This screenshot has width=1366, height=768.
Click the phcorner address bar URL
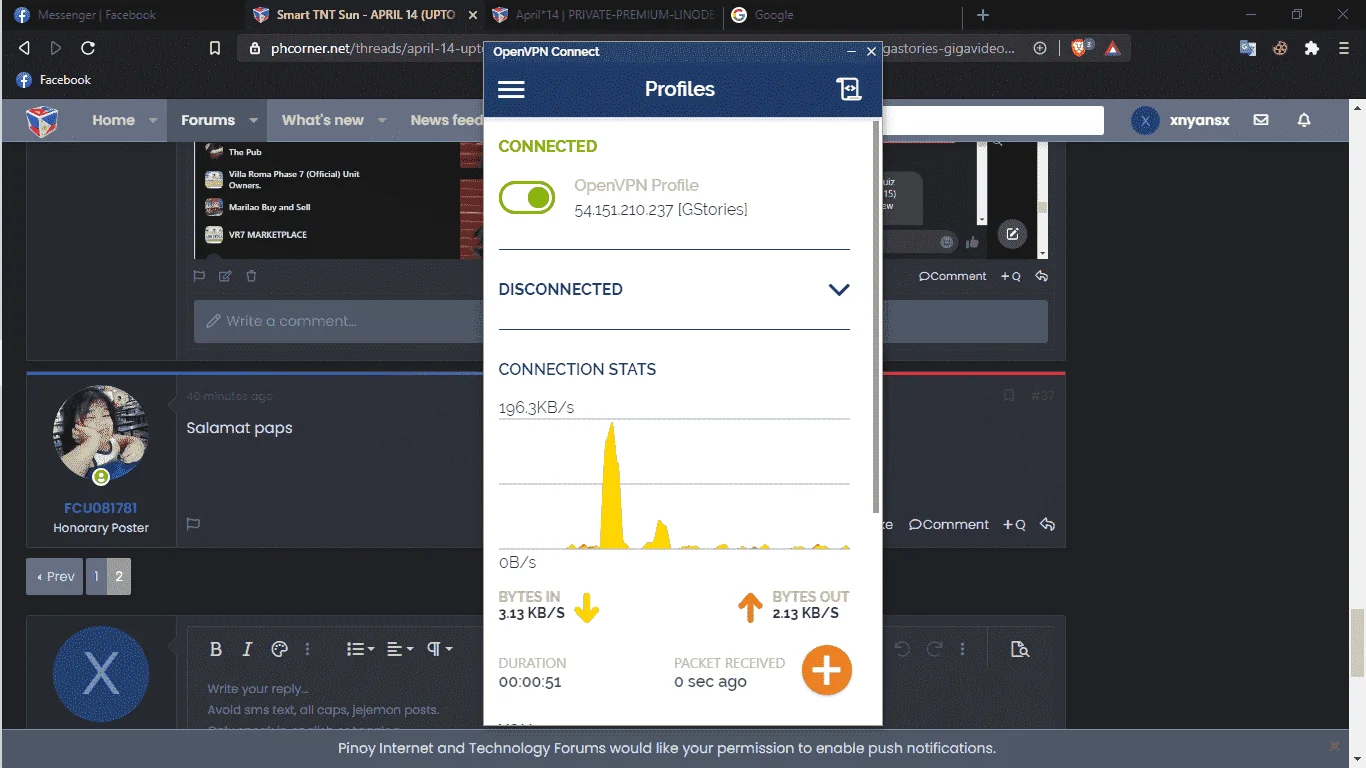pos(378,48)
